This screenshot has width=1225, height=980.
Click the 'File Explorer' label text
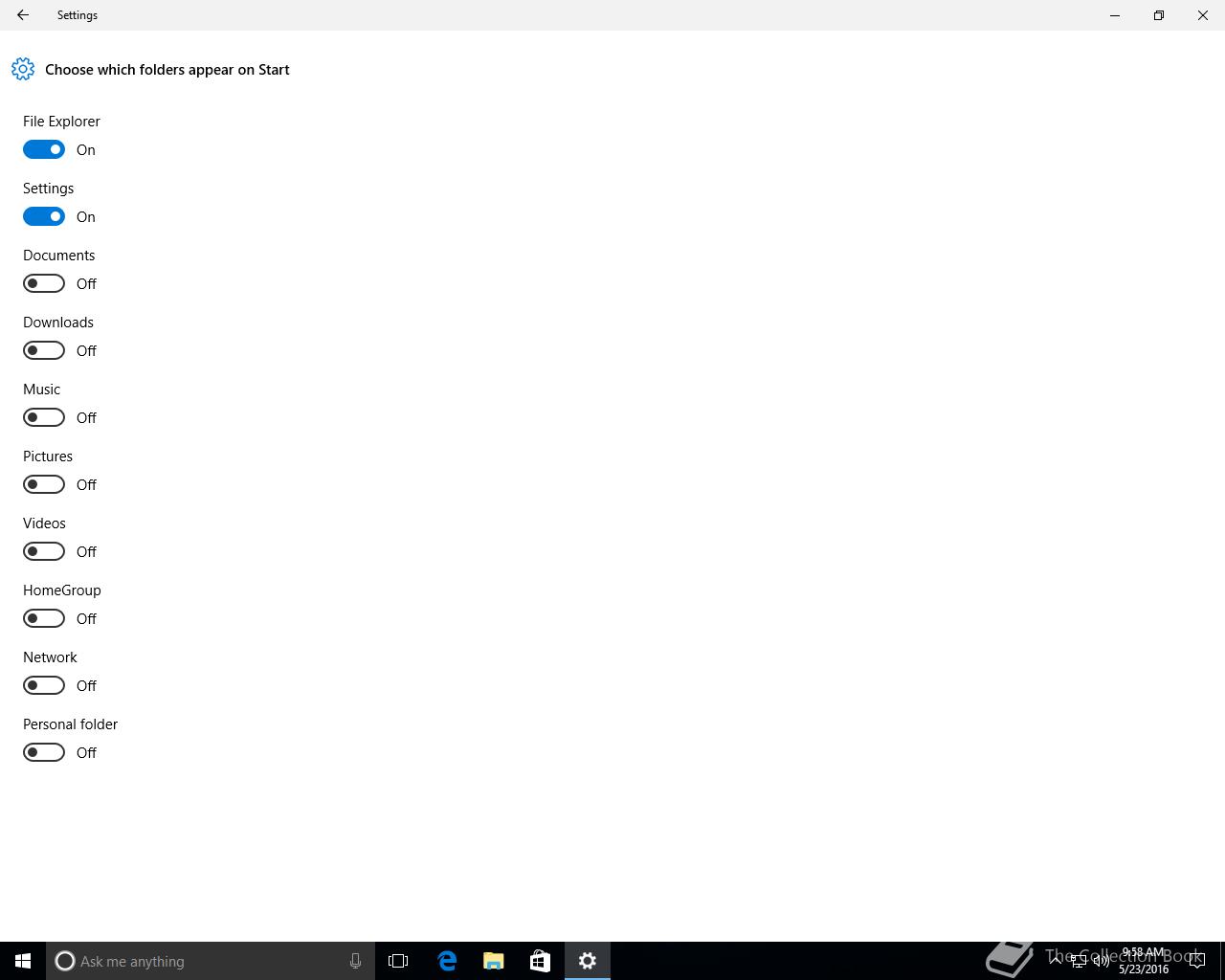point(61,122)
